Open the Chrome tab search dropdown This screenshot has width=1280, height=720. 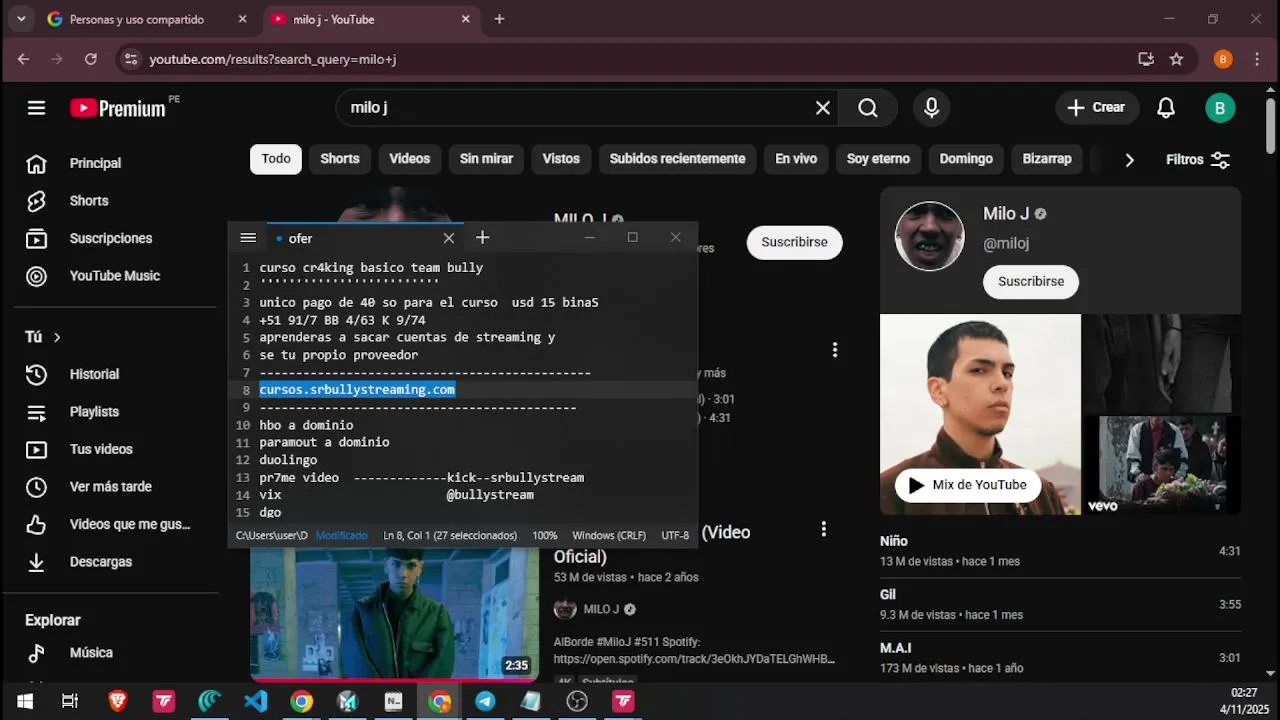pyautogui.click(x=21, y=19)
